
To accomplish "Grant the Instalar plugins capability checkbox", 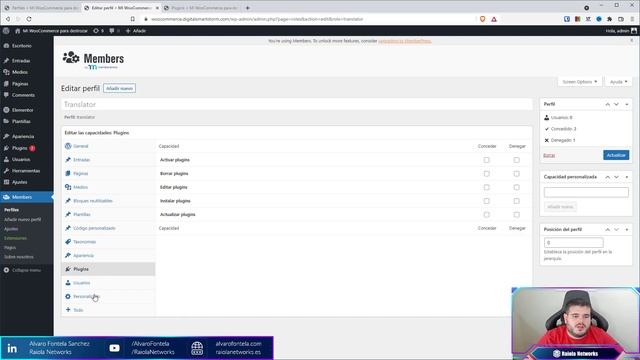I will 487,201.
